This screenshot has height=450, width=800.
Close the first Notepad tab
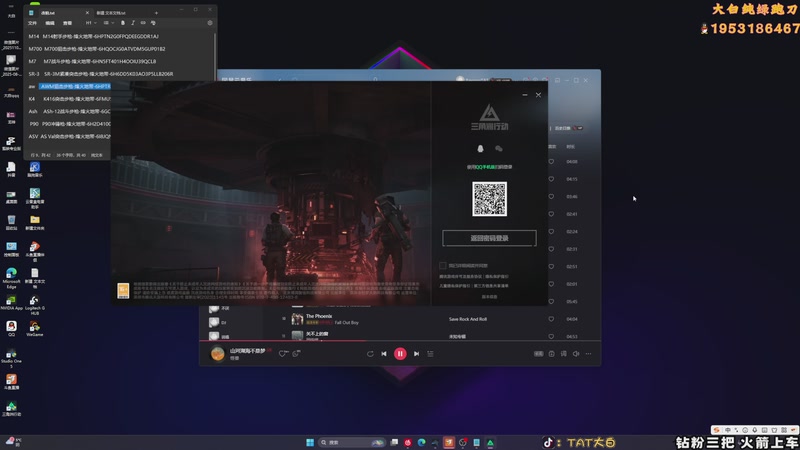87,13
